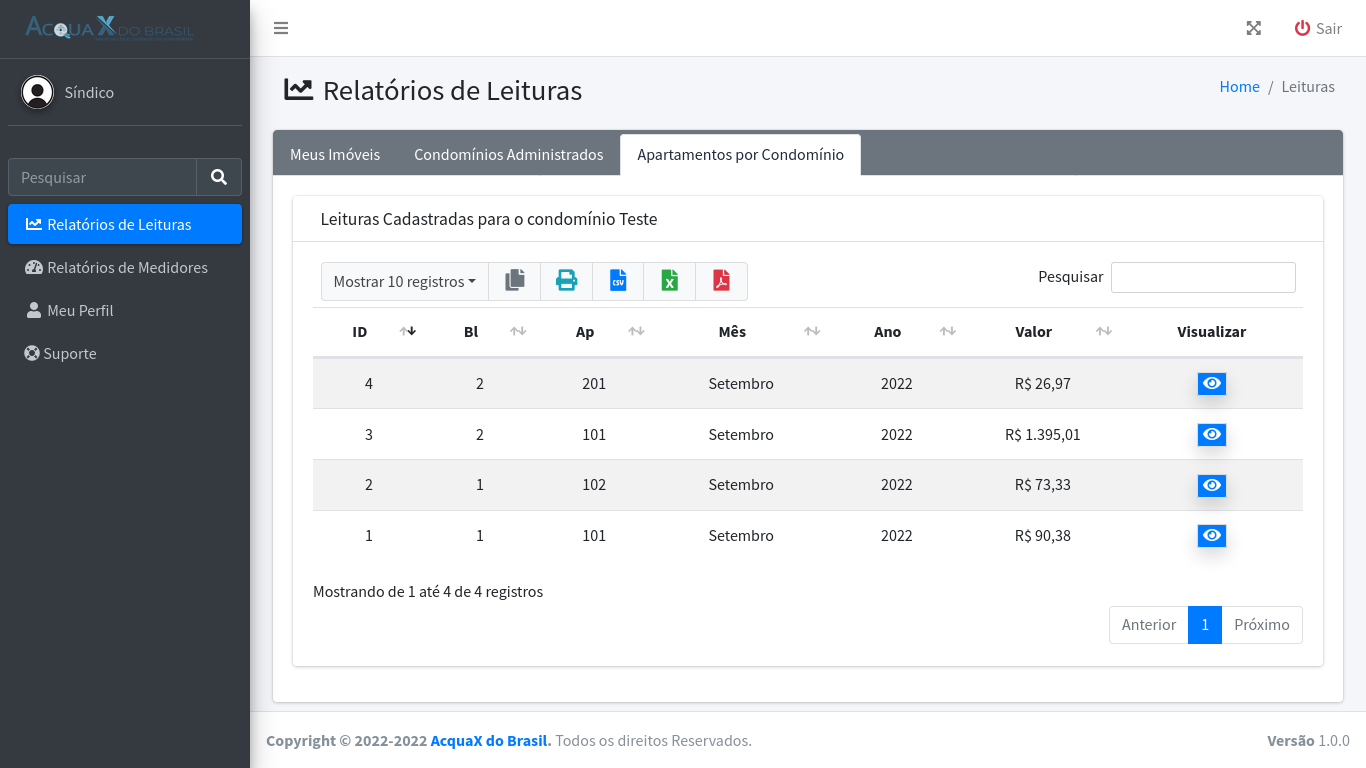This screenshot has width=1366, height=768.
Task: Export table as PDF document
Action: 721,281
